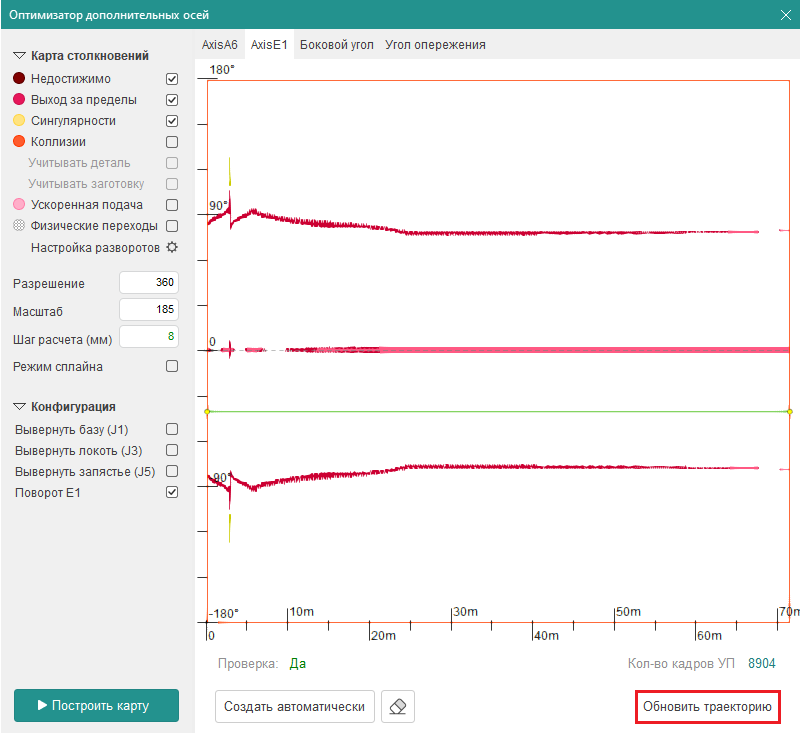Image resolution: width=800 pixels, height=733 pixels.
Task: Close the optimizer dialog window
Action: point(785,14)
